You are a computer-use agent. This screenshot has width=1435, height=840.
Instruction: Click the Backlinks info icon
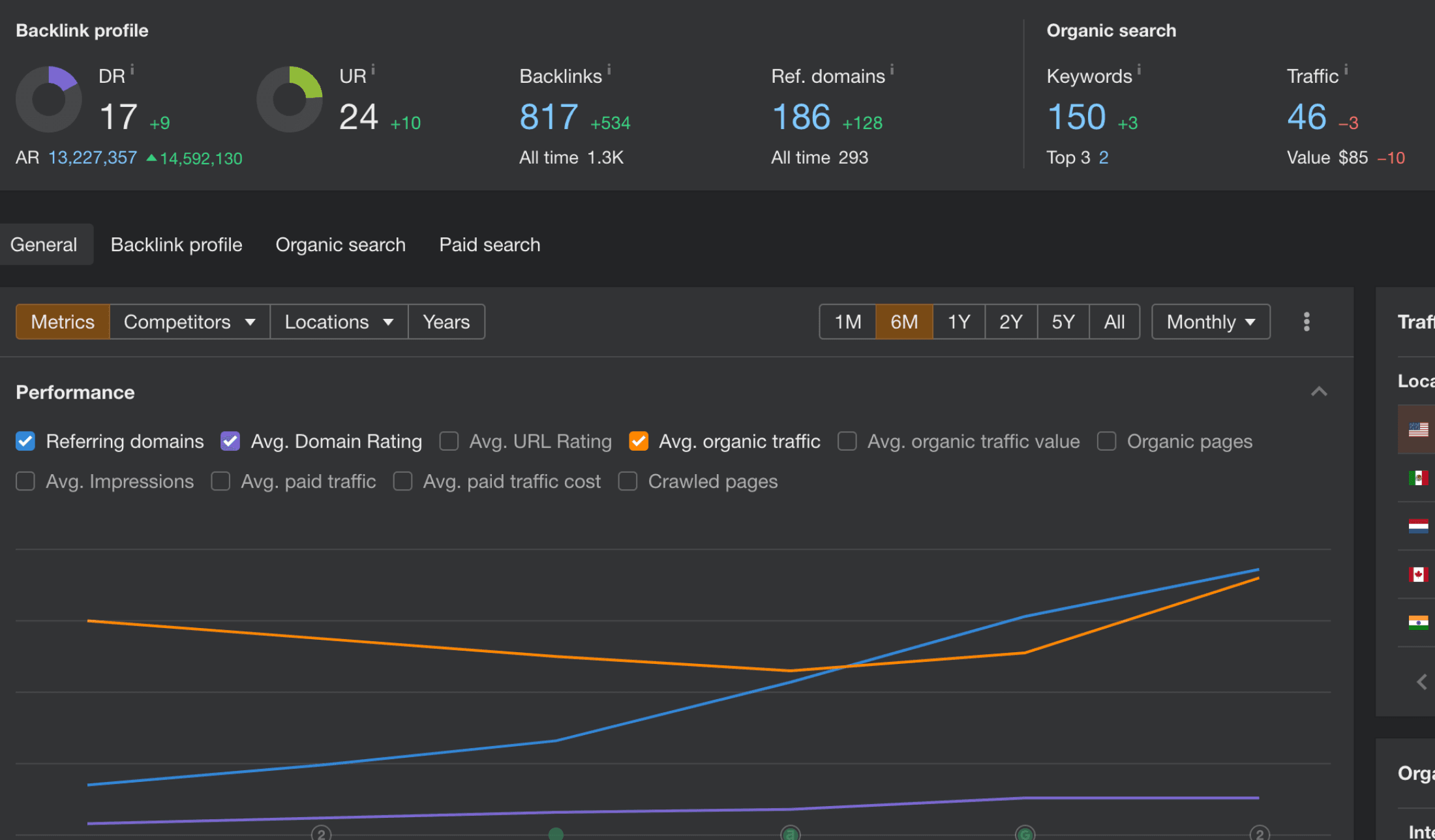coord(609,69)
